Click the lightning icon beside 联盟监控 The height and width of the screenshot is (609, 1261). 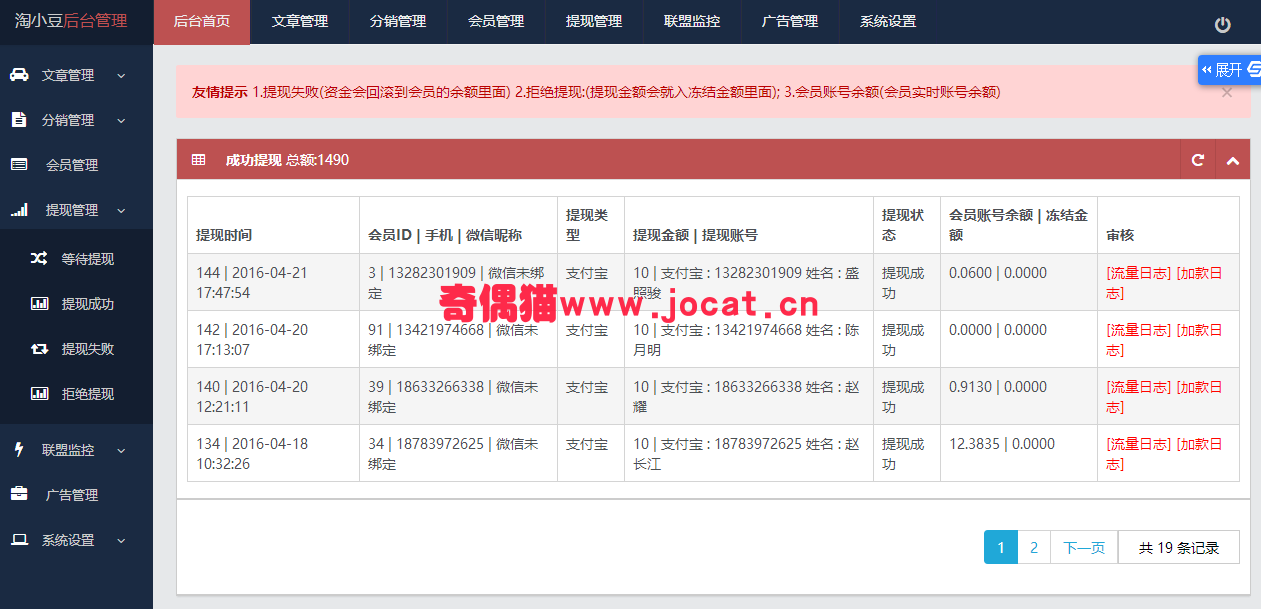pos(18,449)
